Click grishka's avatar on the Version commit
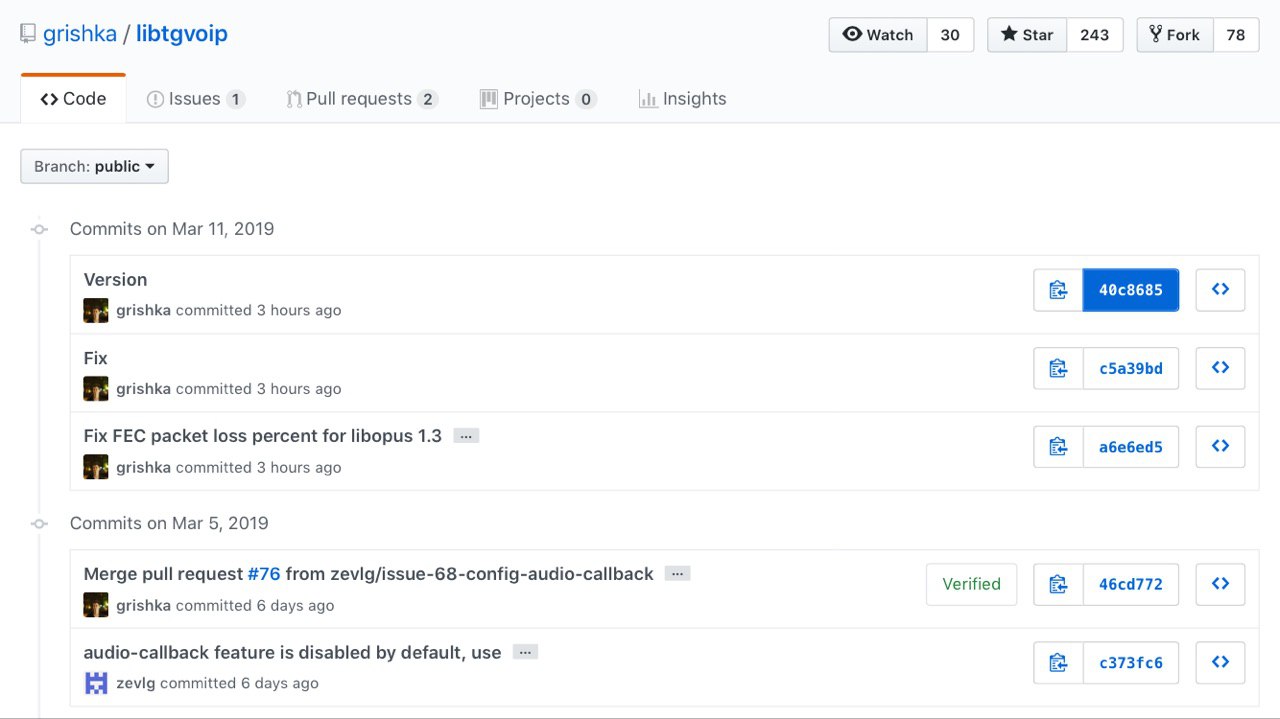 [x=96, y=310]
